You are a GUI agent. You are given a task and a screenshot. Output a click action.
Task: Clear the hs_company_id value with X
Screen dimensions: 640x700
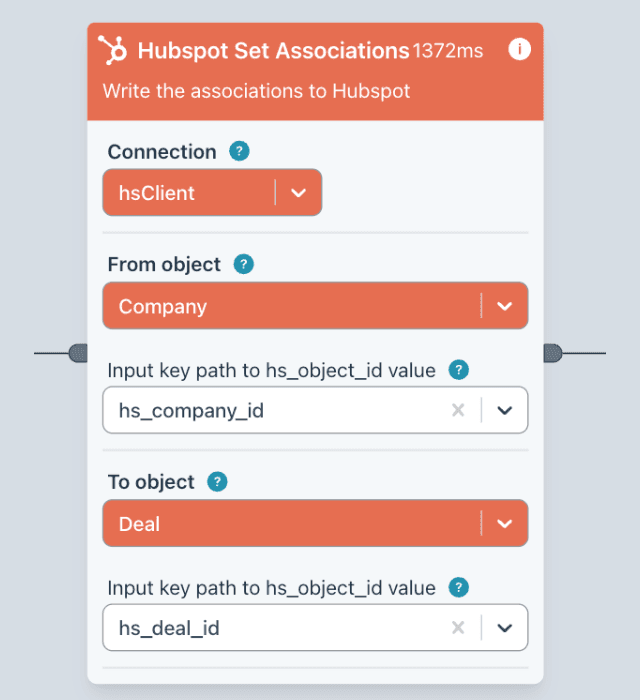coord(458,410)
